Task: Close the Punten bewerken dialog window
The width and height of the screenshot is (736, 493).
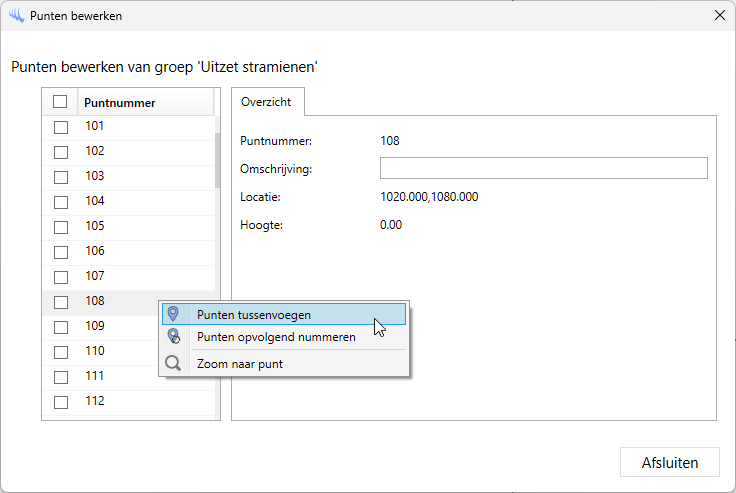Action: coord(719,16)
